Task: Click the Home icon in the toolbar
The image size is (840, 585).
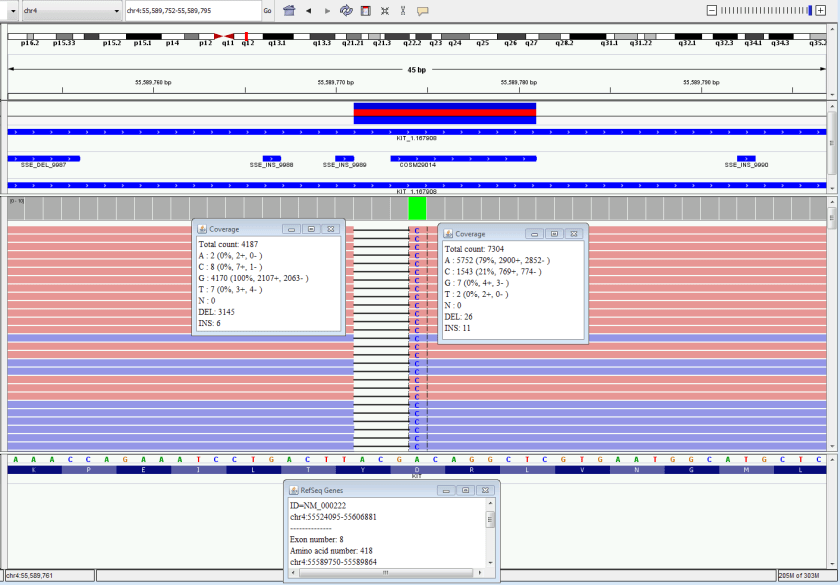Action: pyautogui.click(x=289, y=10)
